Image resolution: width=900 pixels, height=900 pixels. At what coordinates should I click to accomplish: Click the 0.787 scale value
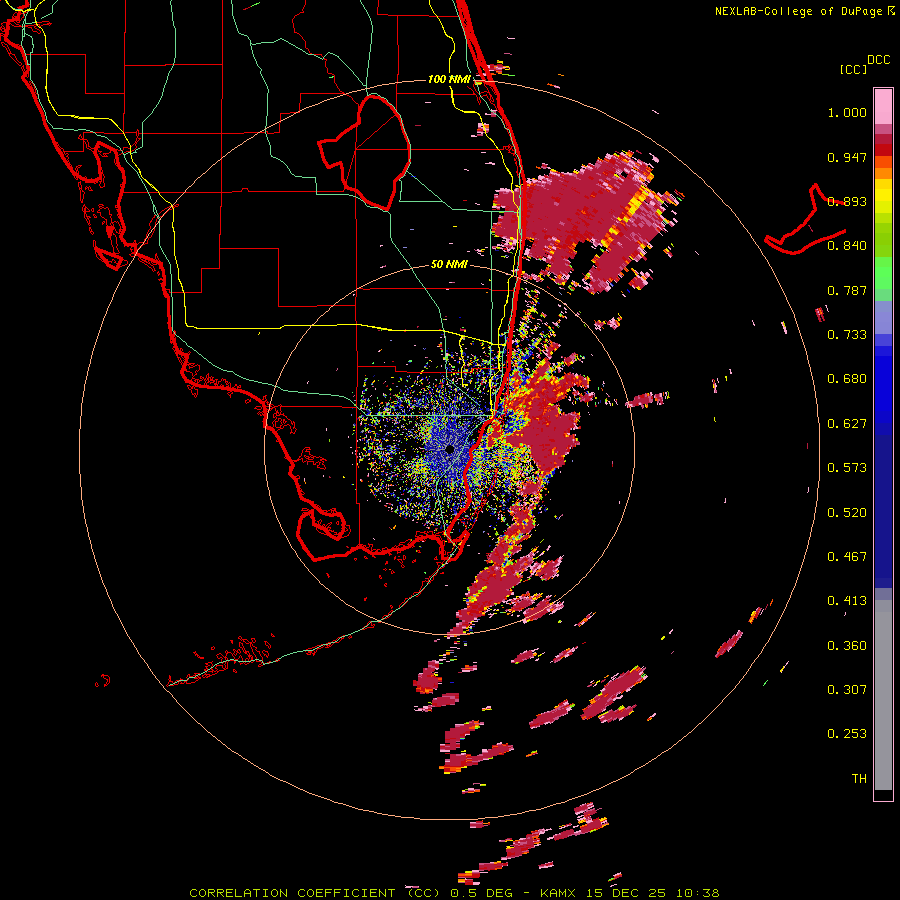[x=847, y=290]
